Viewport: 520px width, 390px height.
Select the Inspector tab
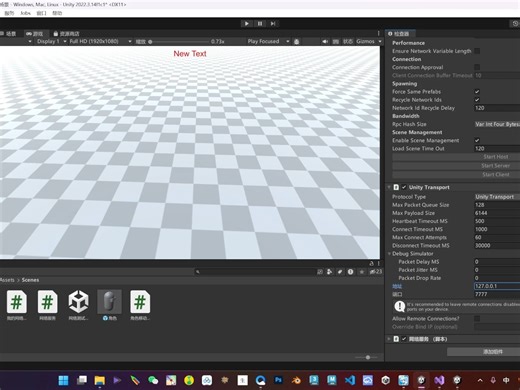(399, 34)
